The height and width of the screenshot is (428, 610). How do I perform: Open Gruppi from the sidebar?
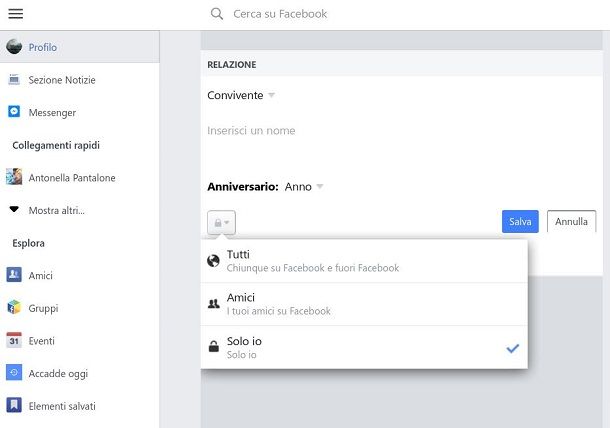(43, 308)
